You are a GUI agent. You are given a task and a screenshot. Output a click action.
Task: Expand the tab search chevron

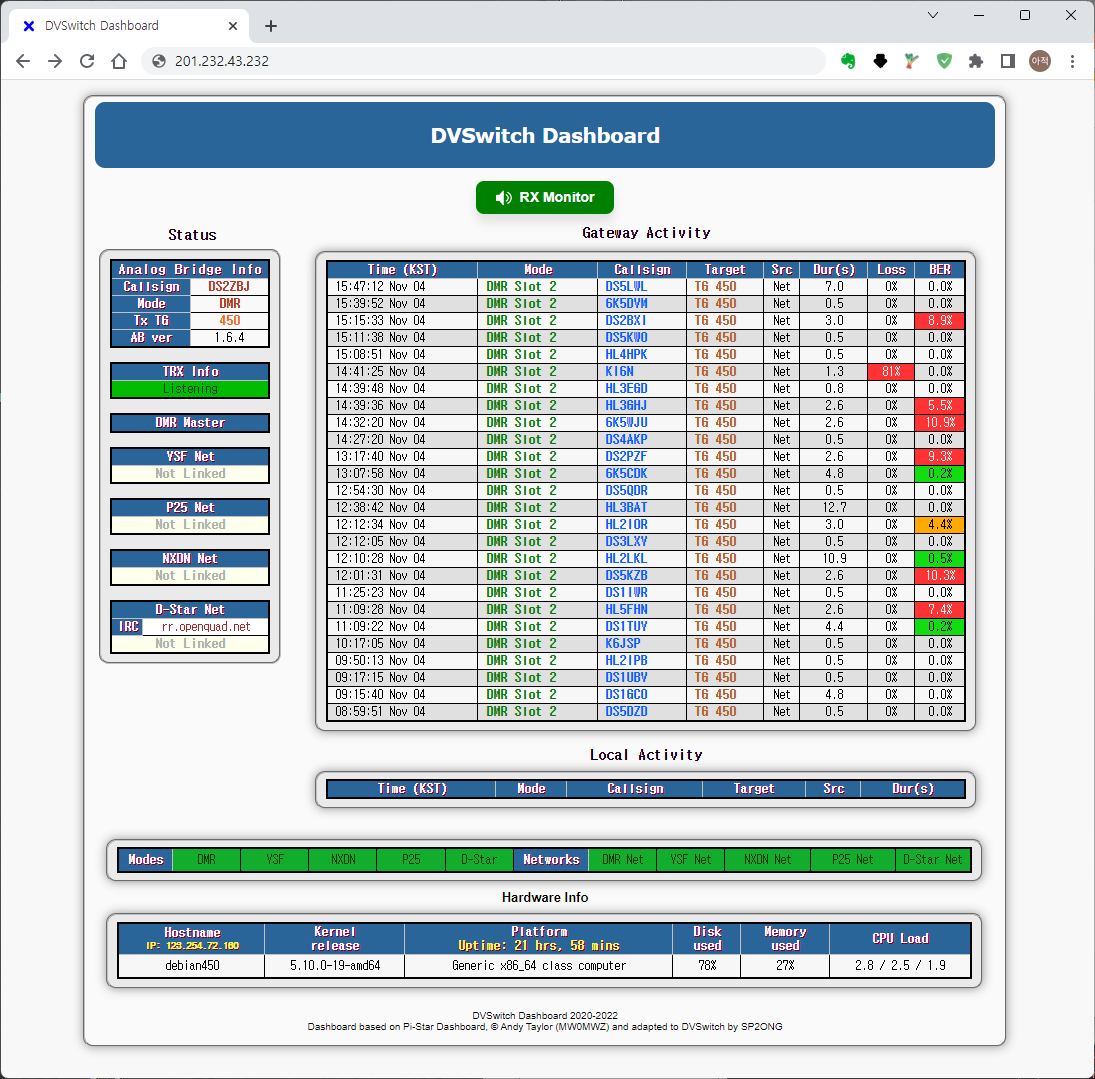click(932, 15)
